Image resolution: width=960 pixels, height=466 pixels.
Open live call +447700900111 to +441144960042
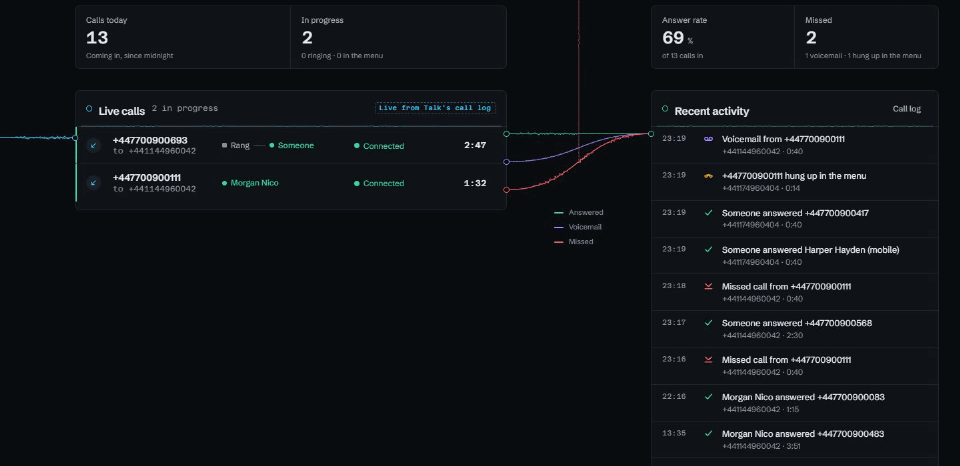coord(291,182)
